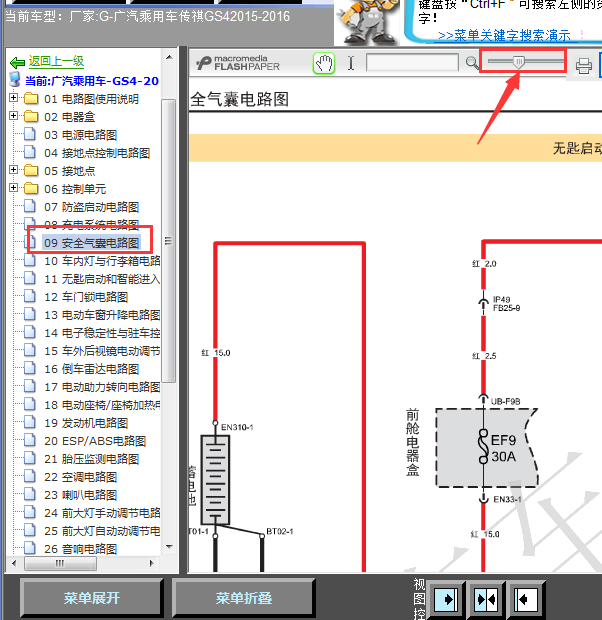
Task: Click the document icon of 03 电源电路图
Action: 30,134
